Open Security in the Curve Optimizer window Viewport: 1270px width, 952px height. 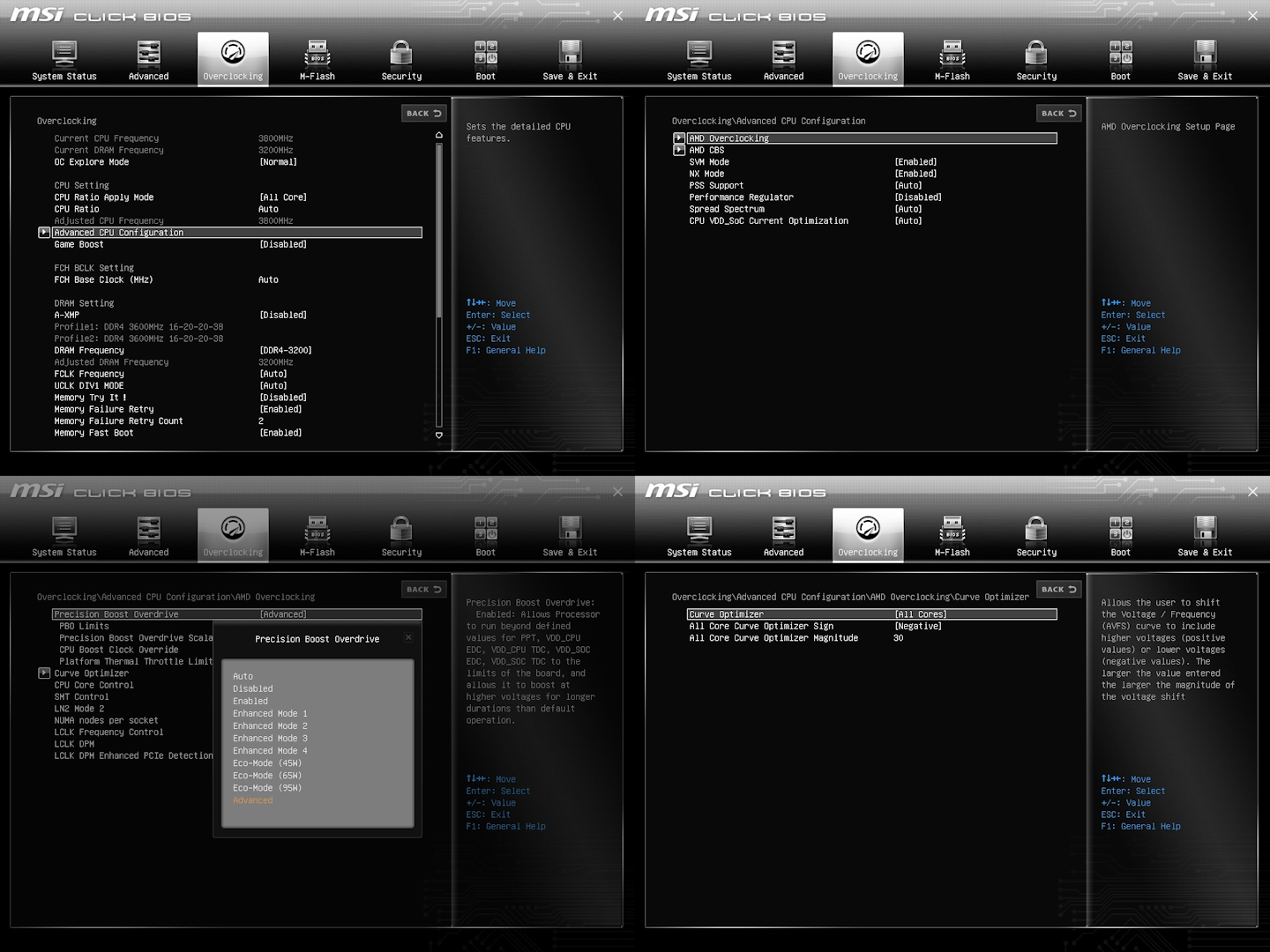[x=1036, y=536]
